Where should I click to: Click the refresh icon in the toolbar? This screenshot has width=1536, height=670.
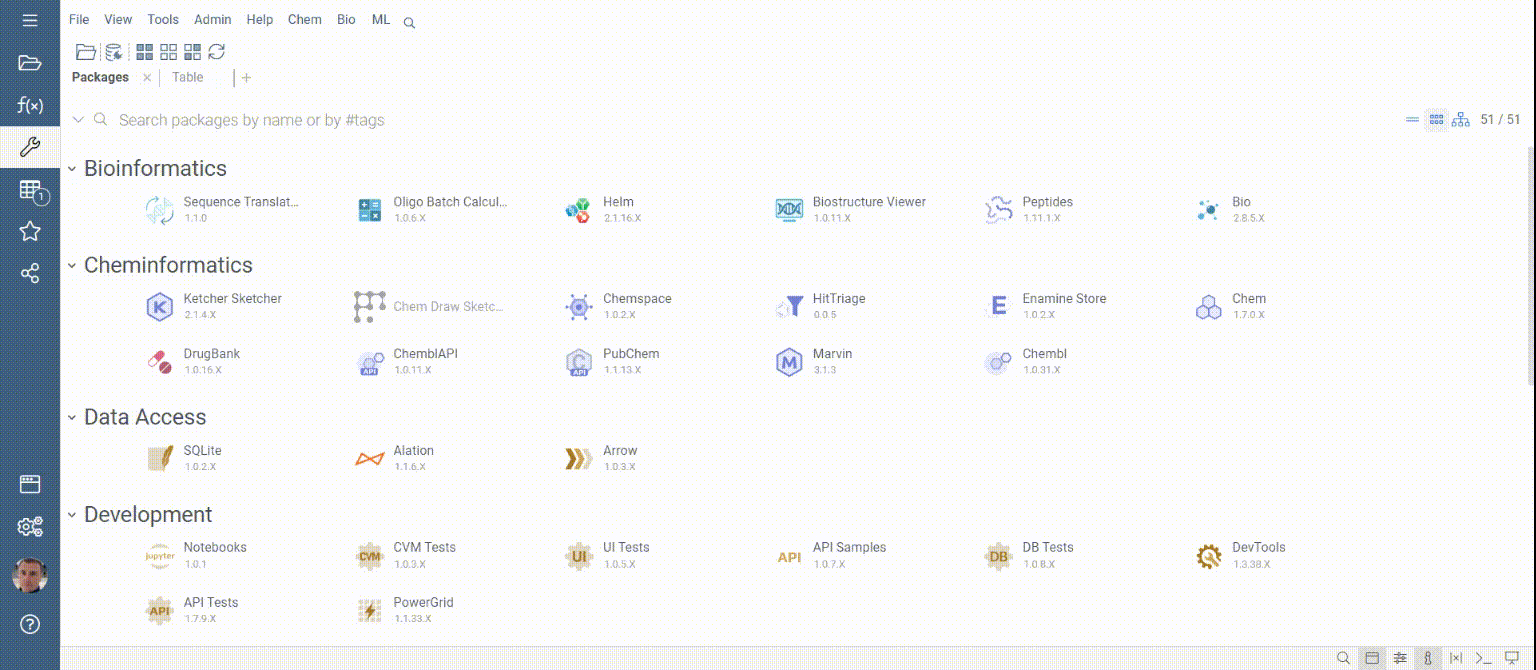click(216, 52)
